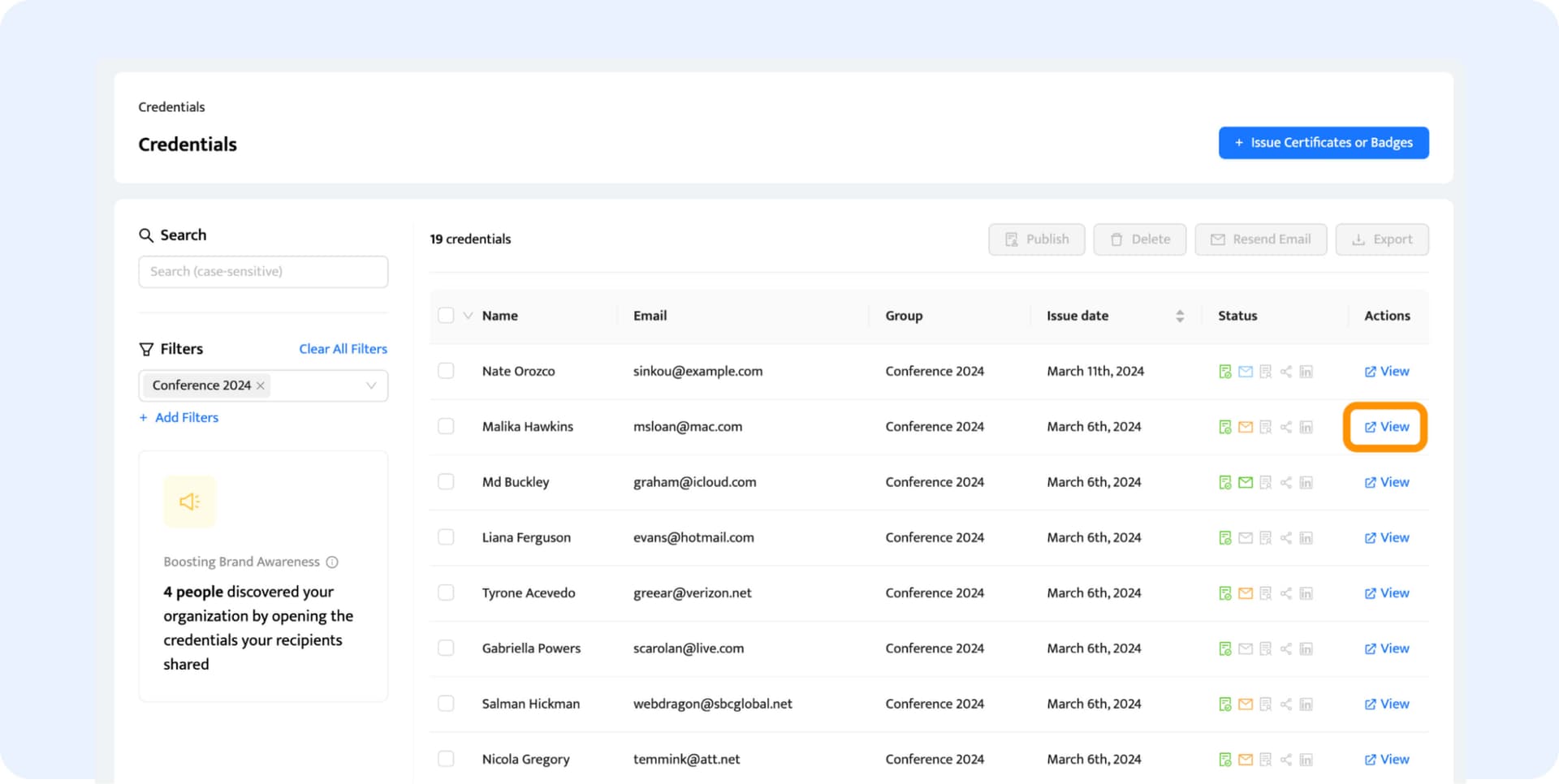1559x784 pixels.
Task: Sort credentials by Issue date
Action: (x=1179, y=316)
